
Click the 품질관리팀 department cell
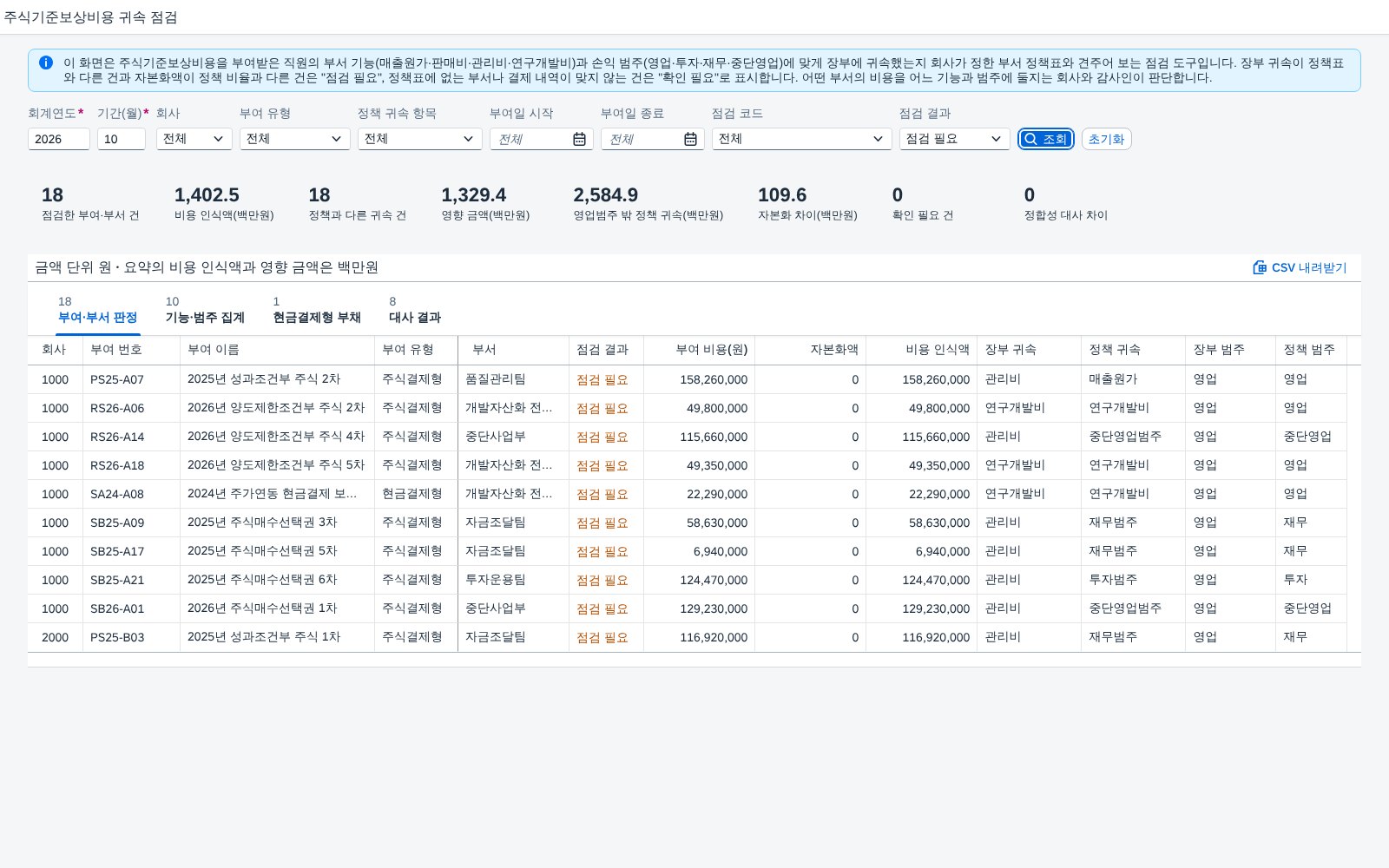tap(513, 379)
